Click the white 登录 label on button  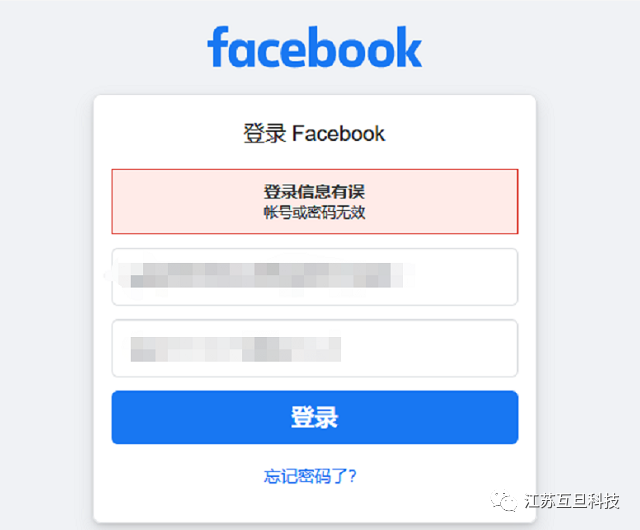[x=315, y=417]
